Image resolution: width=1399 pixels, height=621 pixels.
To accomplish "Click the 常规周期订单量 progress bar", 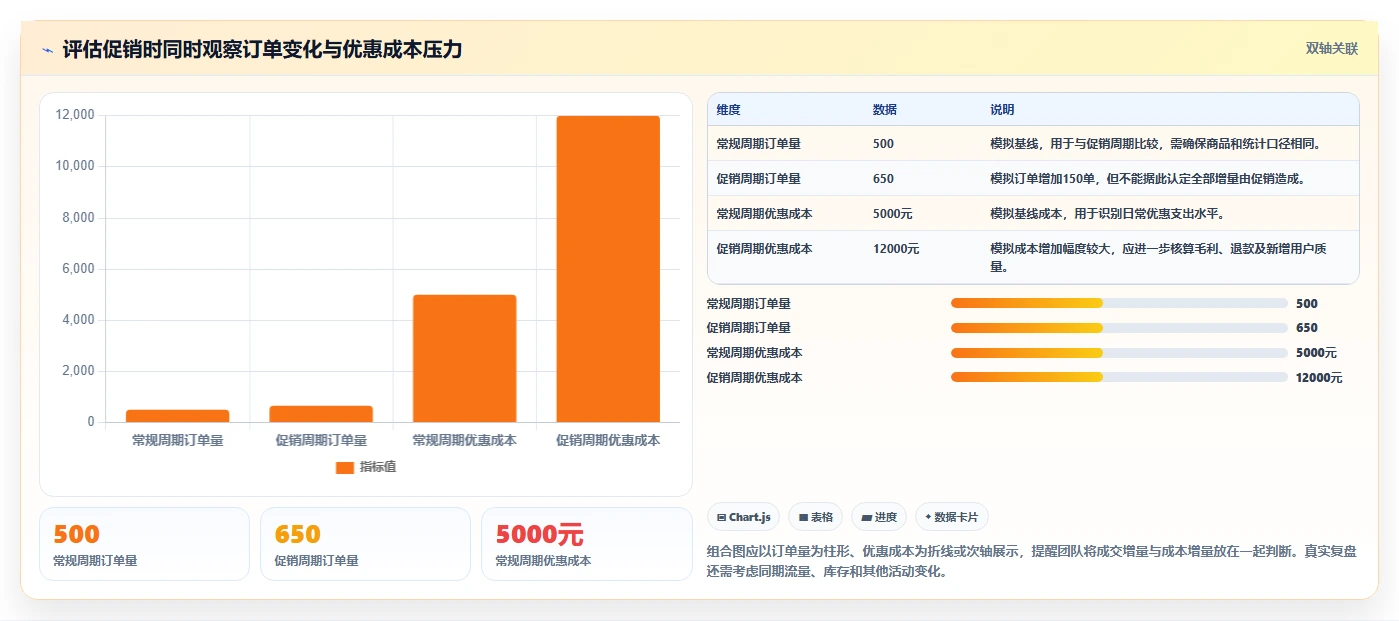I will click(x=1119, y=303).
